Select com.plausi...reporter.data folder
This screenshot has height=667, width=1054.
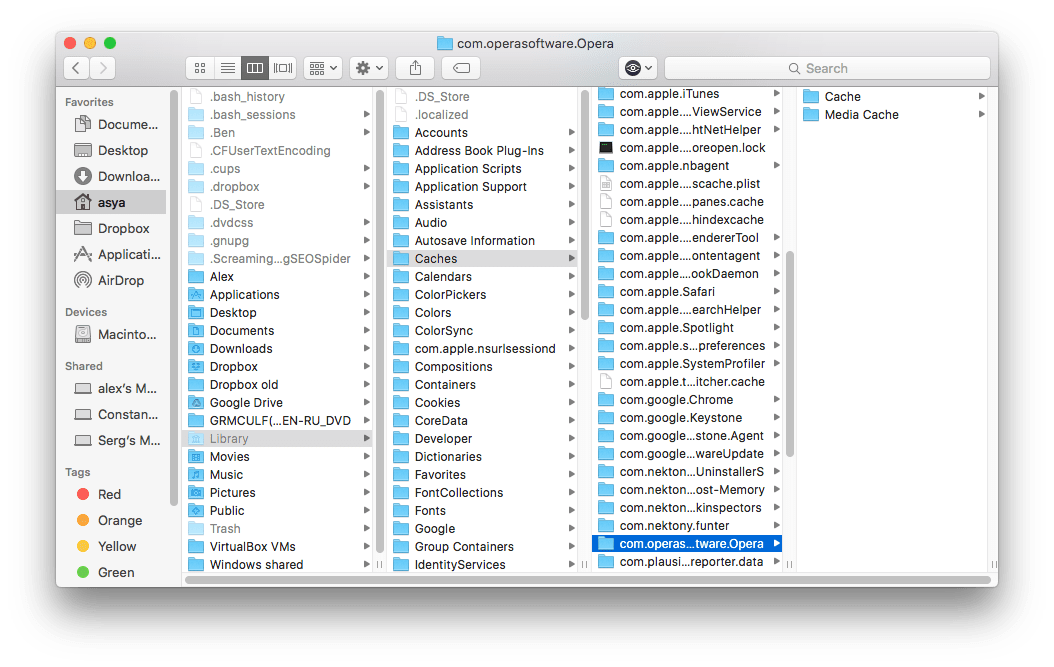(x=687, y=562)
